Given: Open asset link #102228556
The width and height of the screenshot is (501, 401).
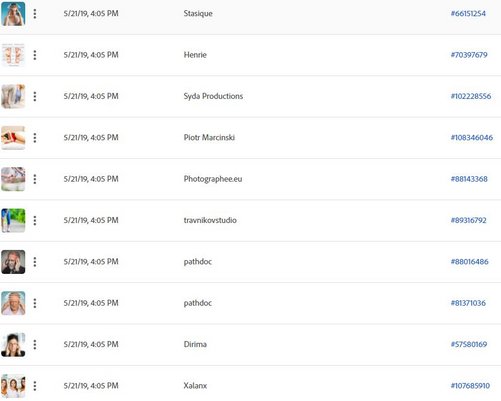Looking at the screenshot, I should (471, 96).
